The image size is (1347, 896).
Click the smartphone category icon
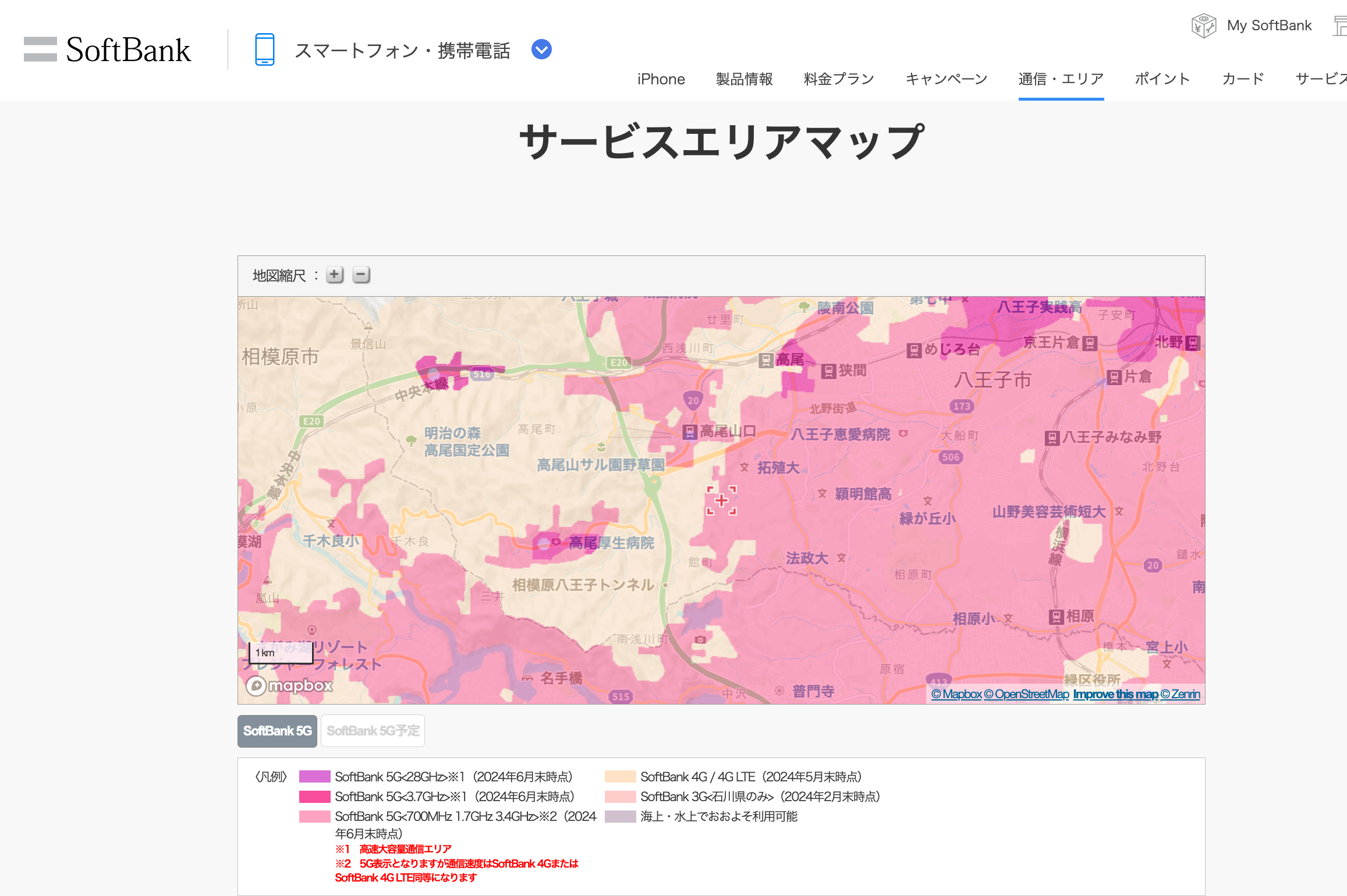[265, 49]
